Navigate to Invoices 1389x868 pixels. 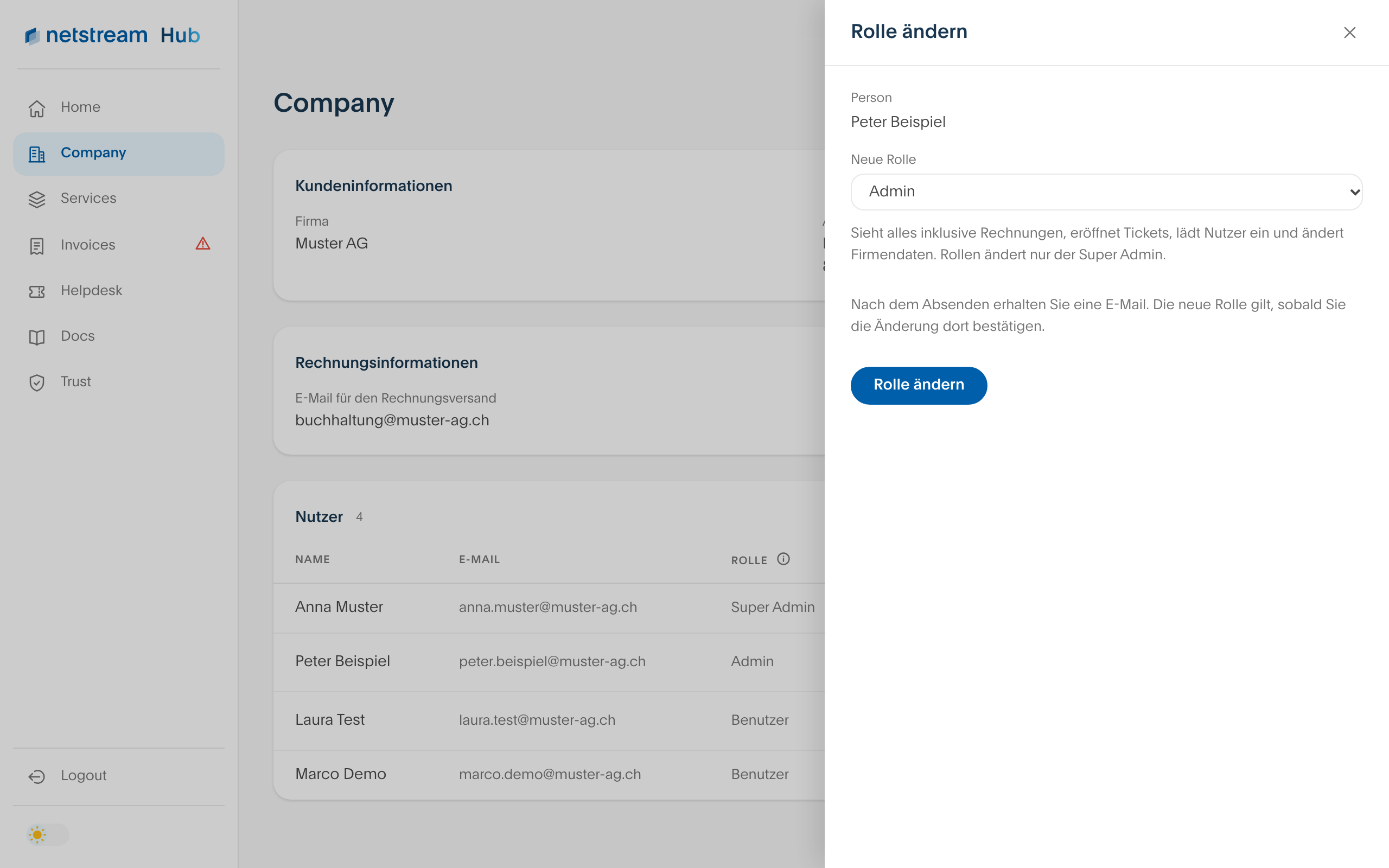119,245
